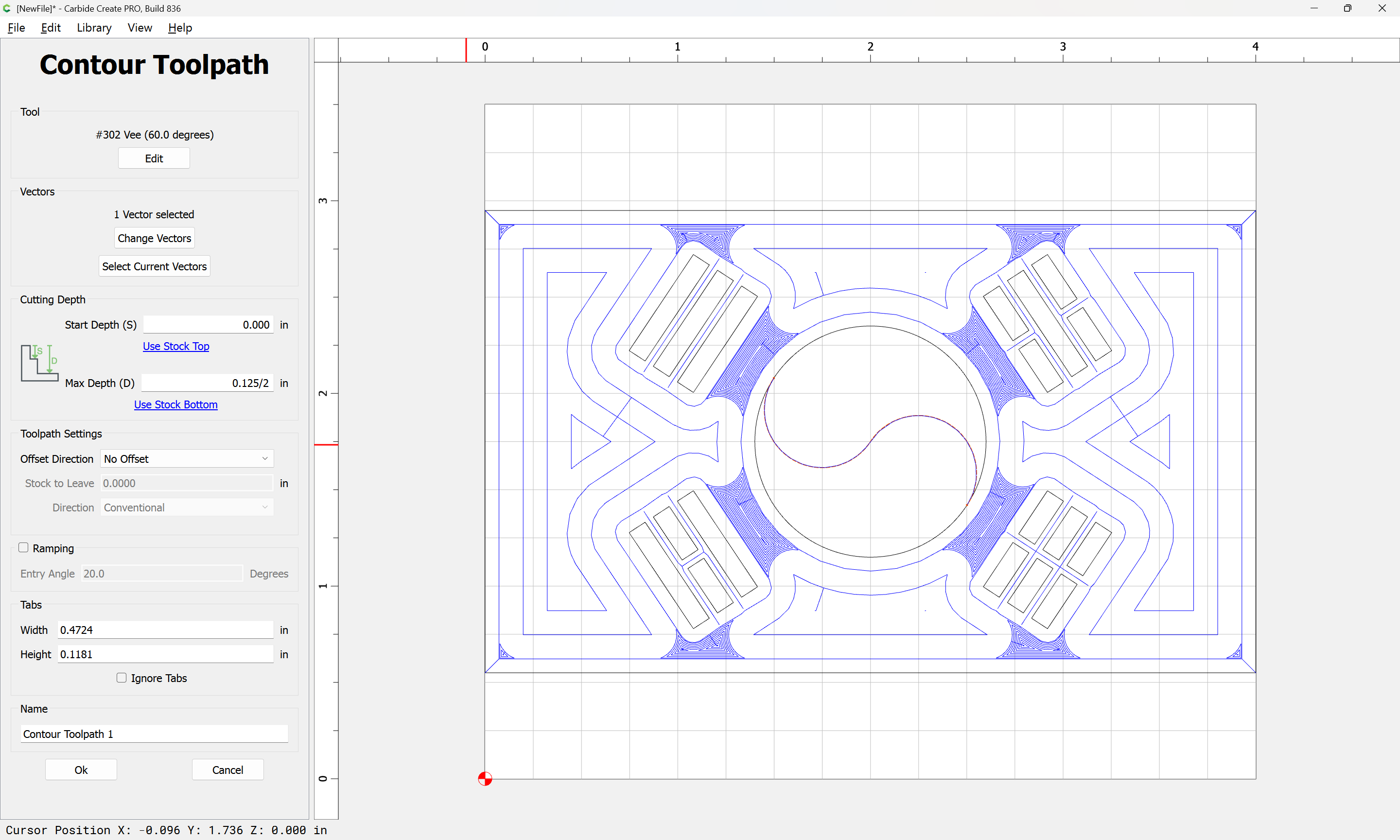
Task: Expand the Direction Conventional combo box
Action: point(187,507)
